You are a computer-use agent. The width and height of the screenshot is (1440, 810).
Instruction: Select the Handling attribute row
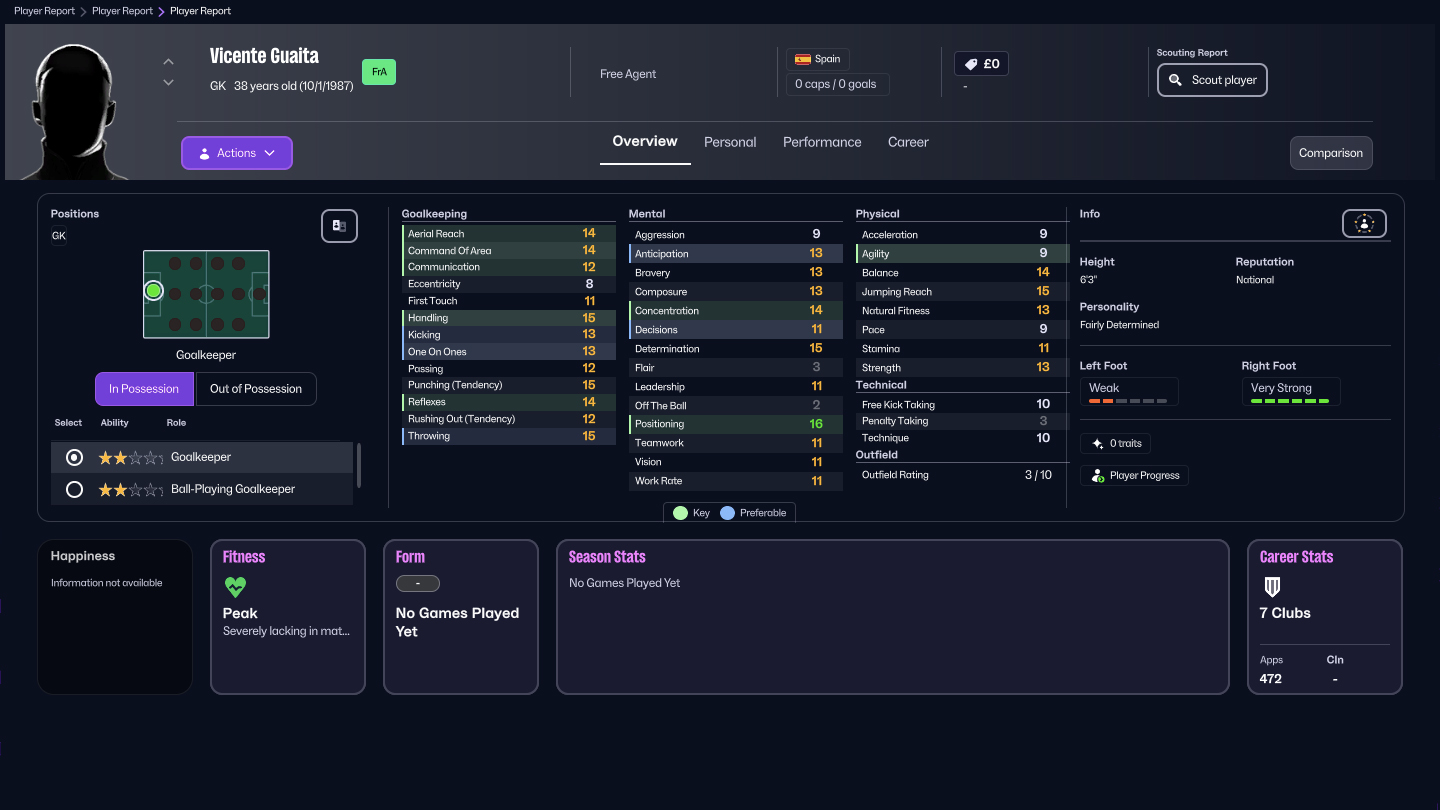tap(508, 318)
